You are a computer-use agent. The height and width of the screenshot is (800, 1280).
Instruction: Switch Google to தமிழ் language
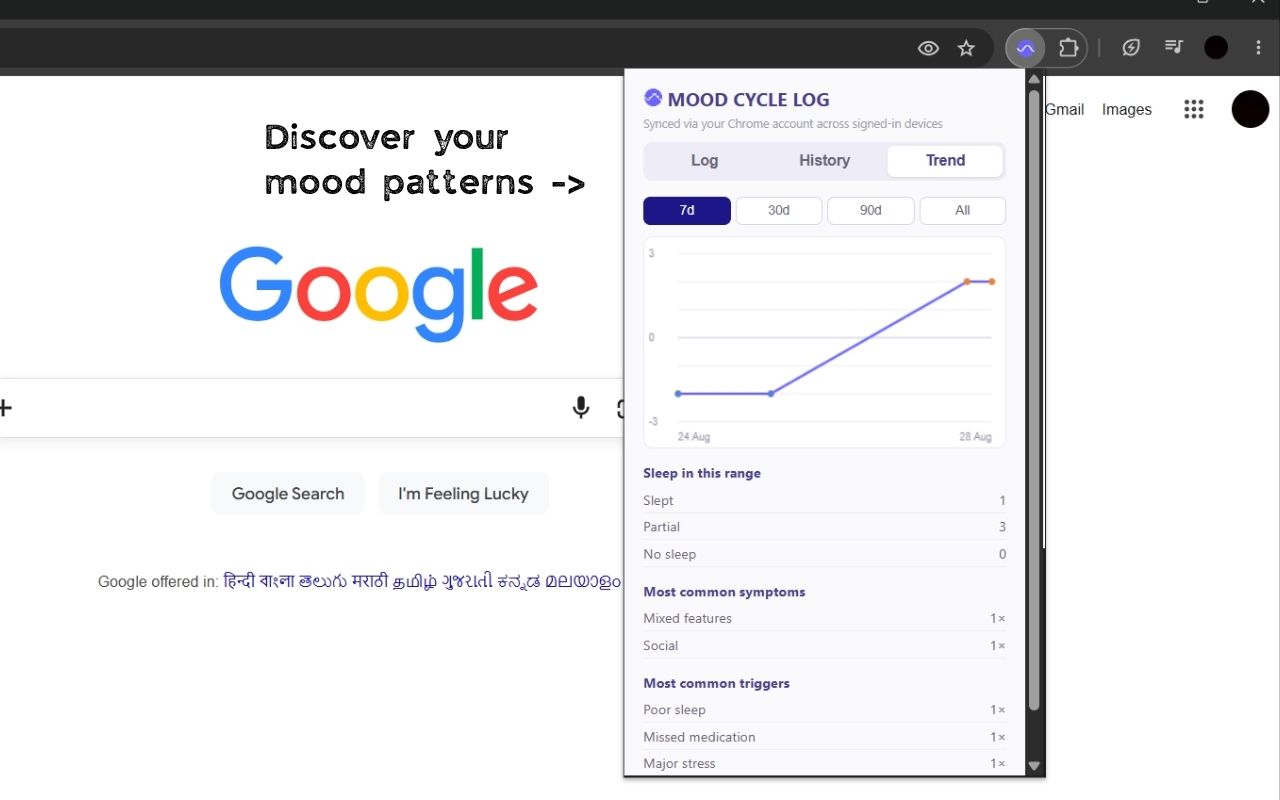414,581
